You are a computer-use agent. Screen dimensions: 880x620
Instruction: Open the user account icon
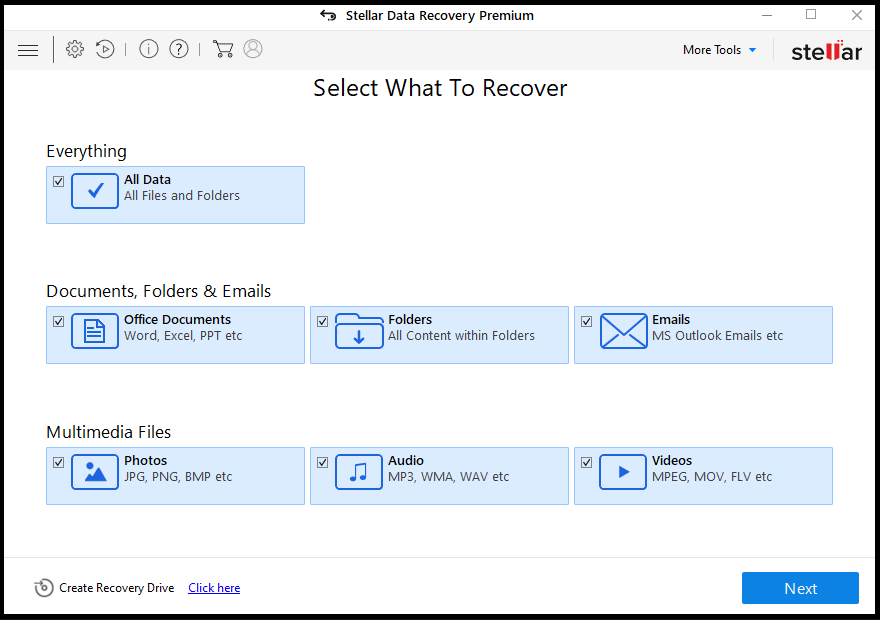[253, 49]
